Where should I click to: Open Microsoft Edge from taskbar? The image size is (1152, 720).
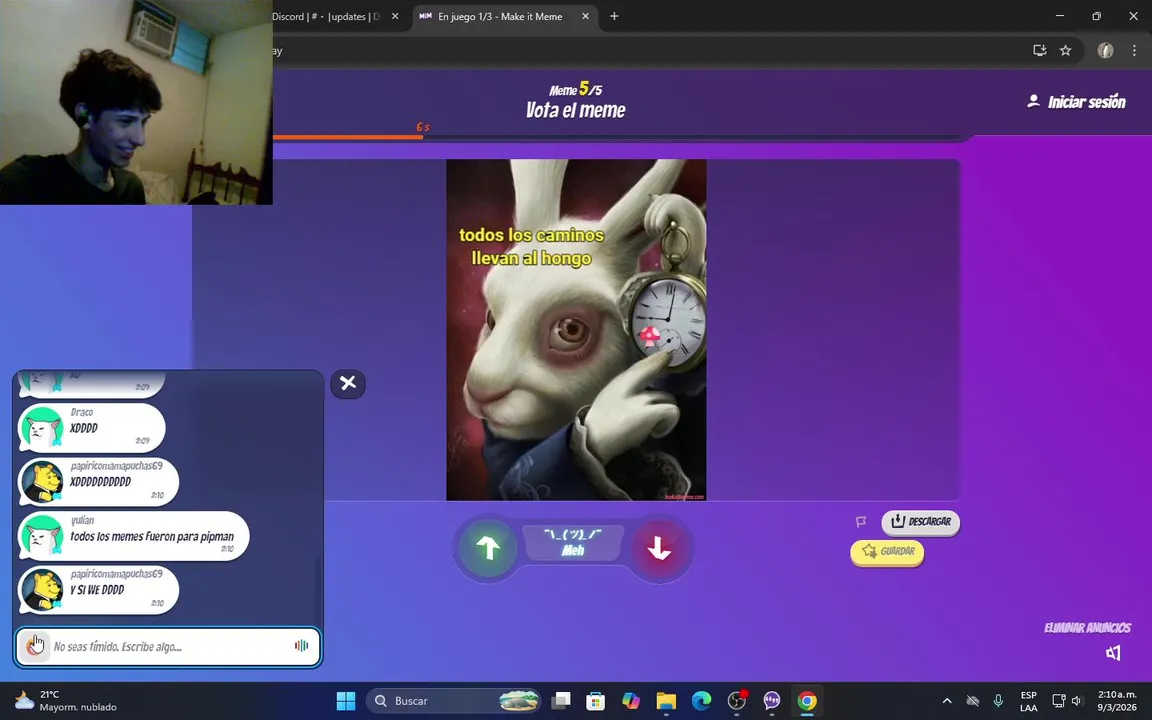[x=702, y=701]
